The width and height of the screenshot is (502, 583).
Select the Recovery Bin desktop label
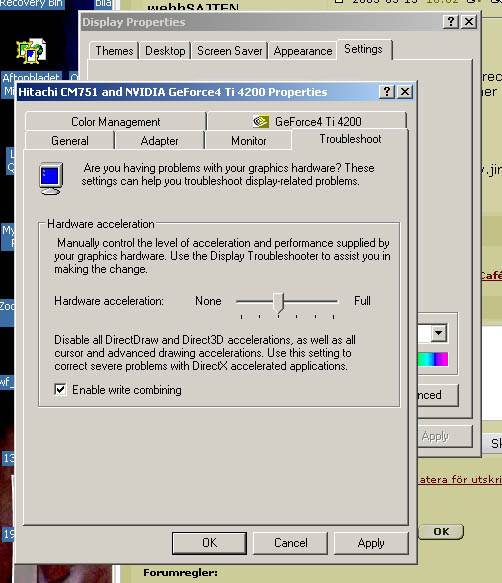tap(32, 4)
